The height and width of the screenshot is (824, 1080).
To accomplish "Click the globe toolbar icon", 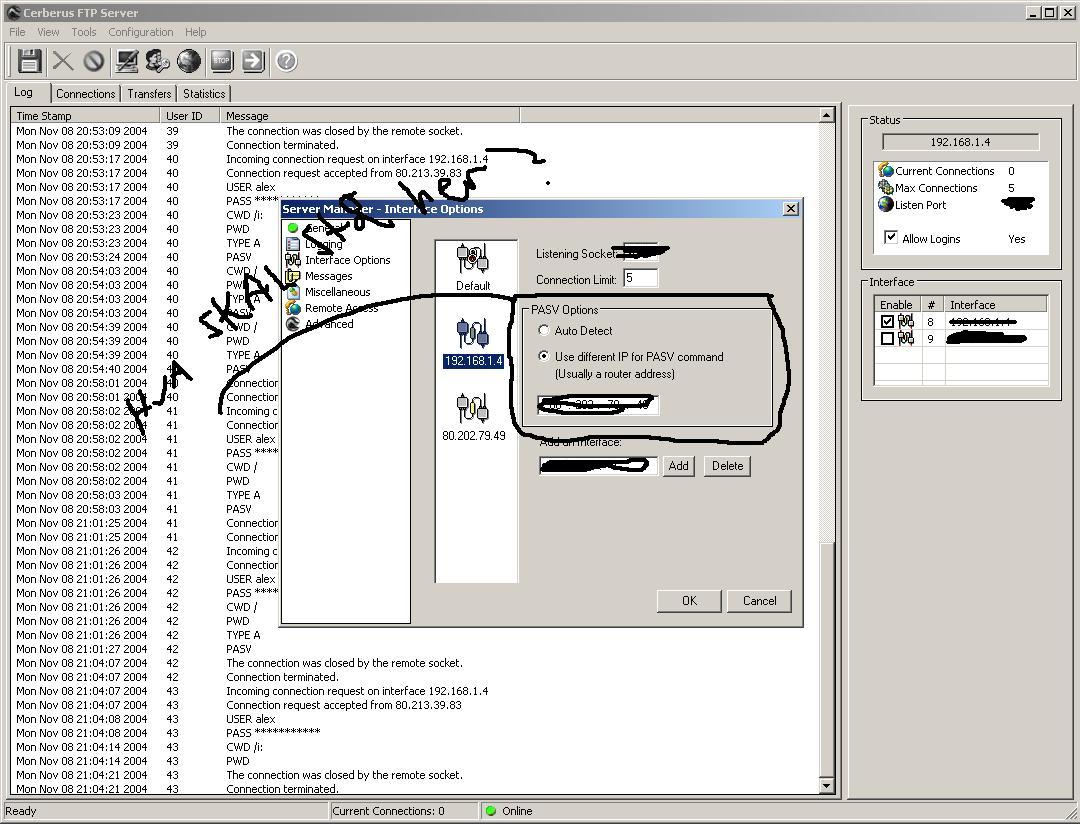I will pyautogui.click(x=189, y=61).
